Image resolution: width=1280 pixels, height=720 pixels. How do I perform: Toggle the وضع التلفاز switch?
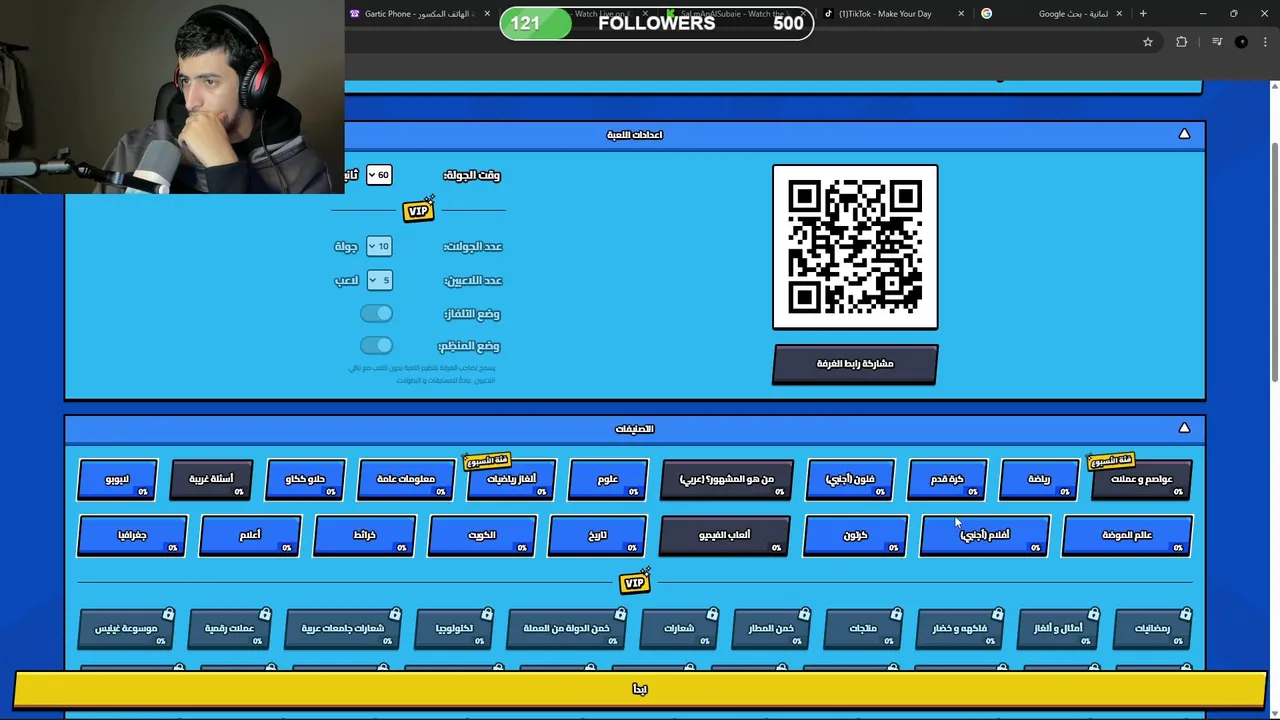(377, 313)
